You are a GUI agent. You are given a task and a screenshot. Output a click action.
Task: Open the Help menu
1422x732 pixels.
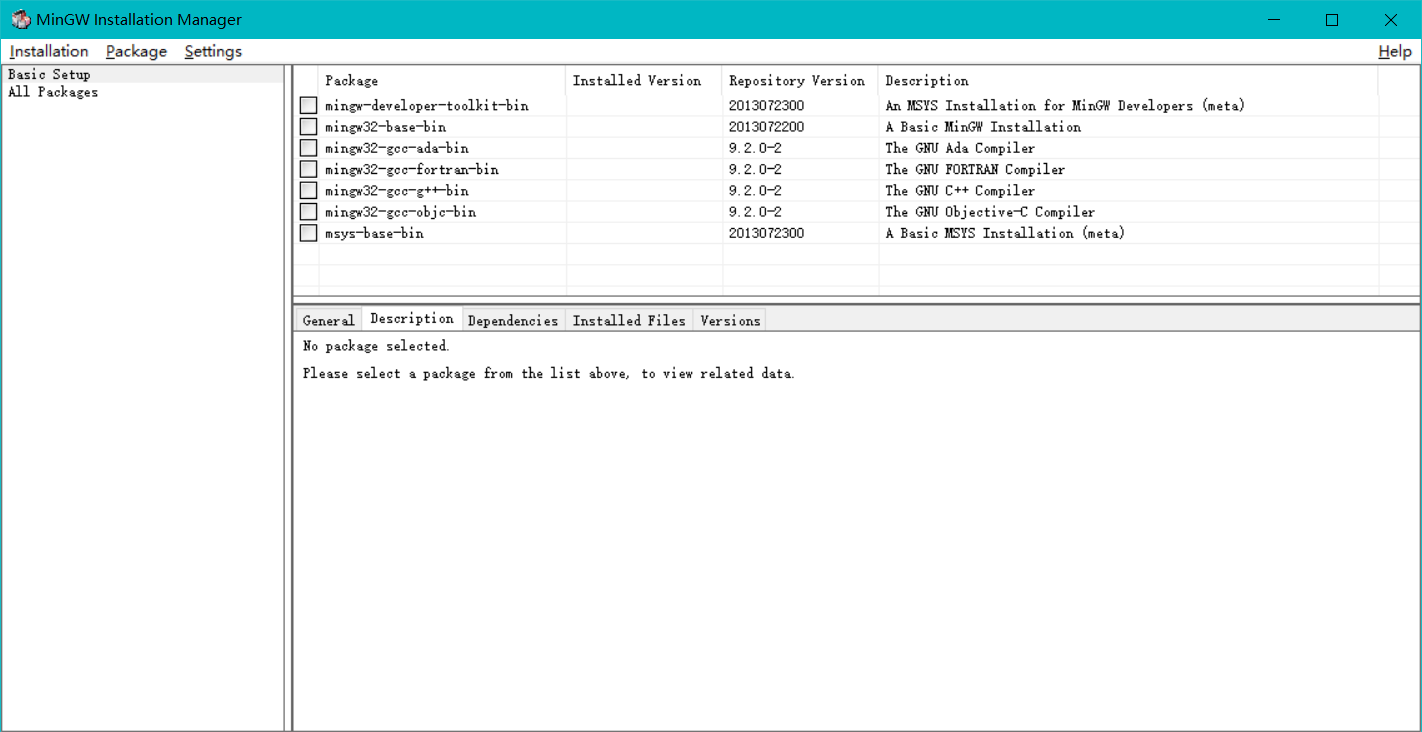click(x=1394, y=51)
